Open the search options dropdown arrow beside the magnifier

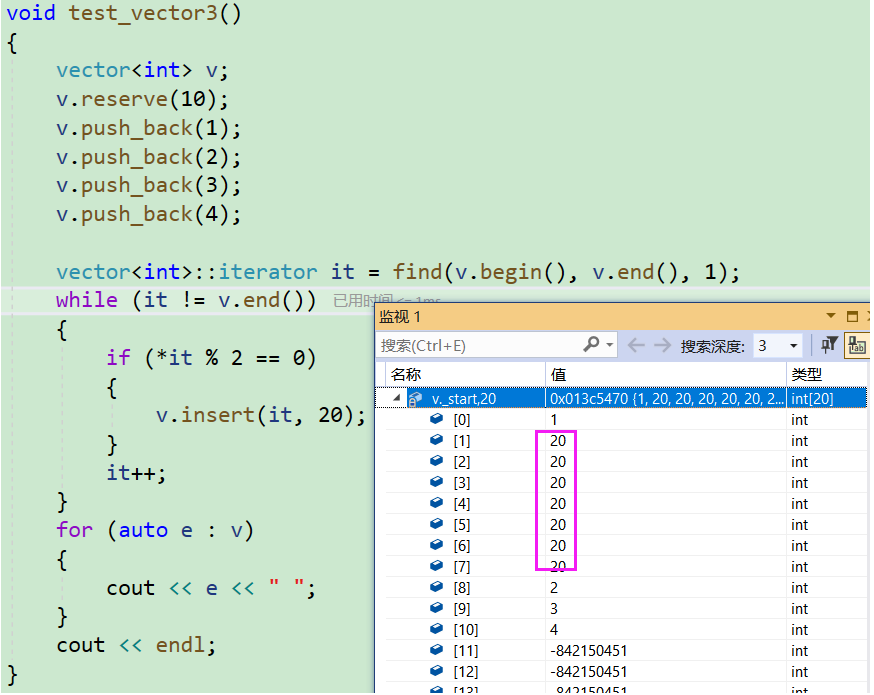pyautogui.click(x=609, y=346)
